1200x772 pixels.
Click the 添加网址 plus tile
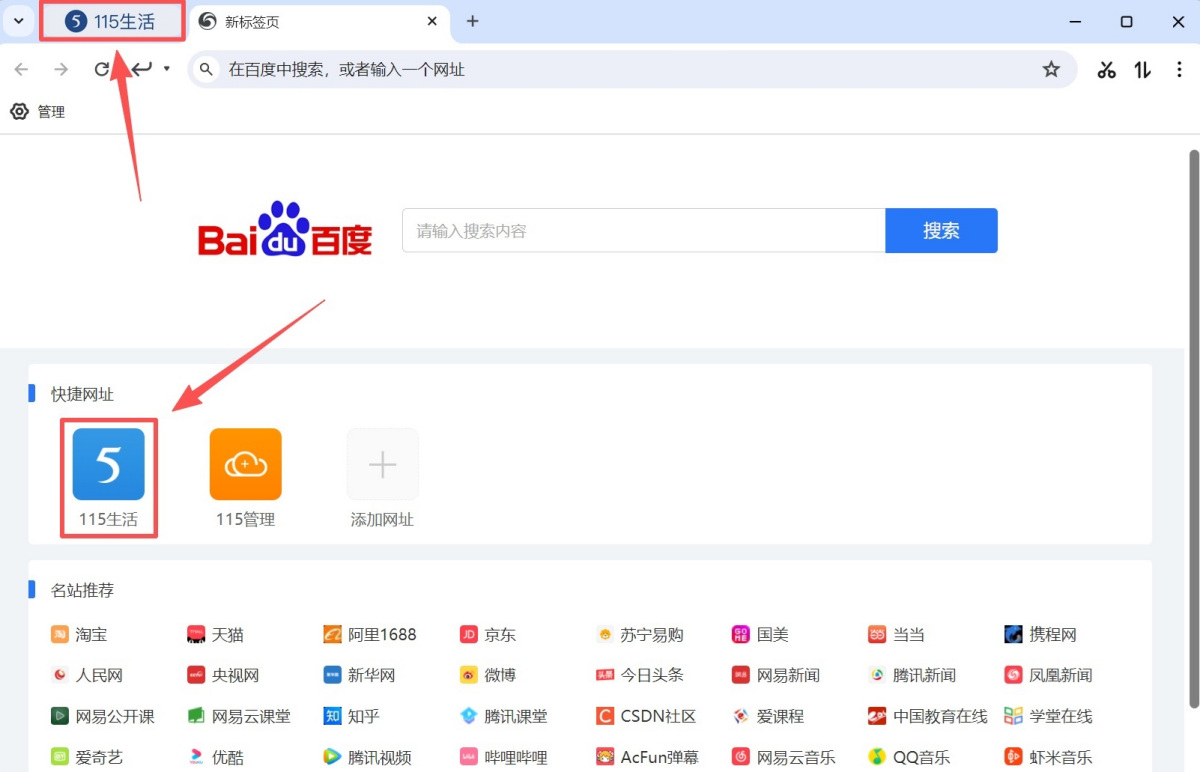coord(382,465)
